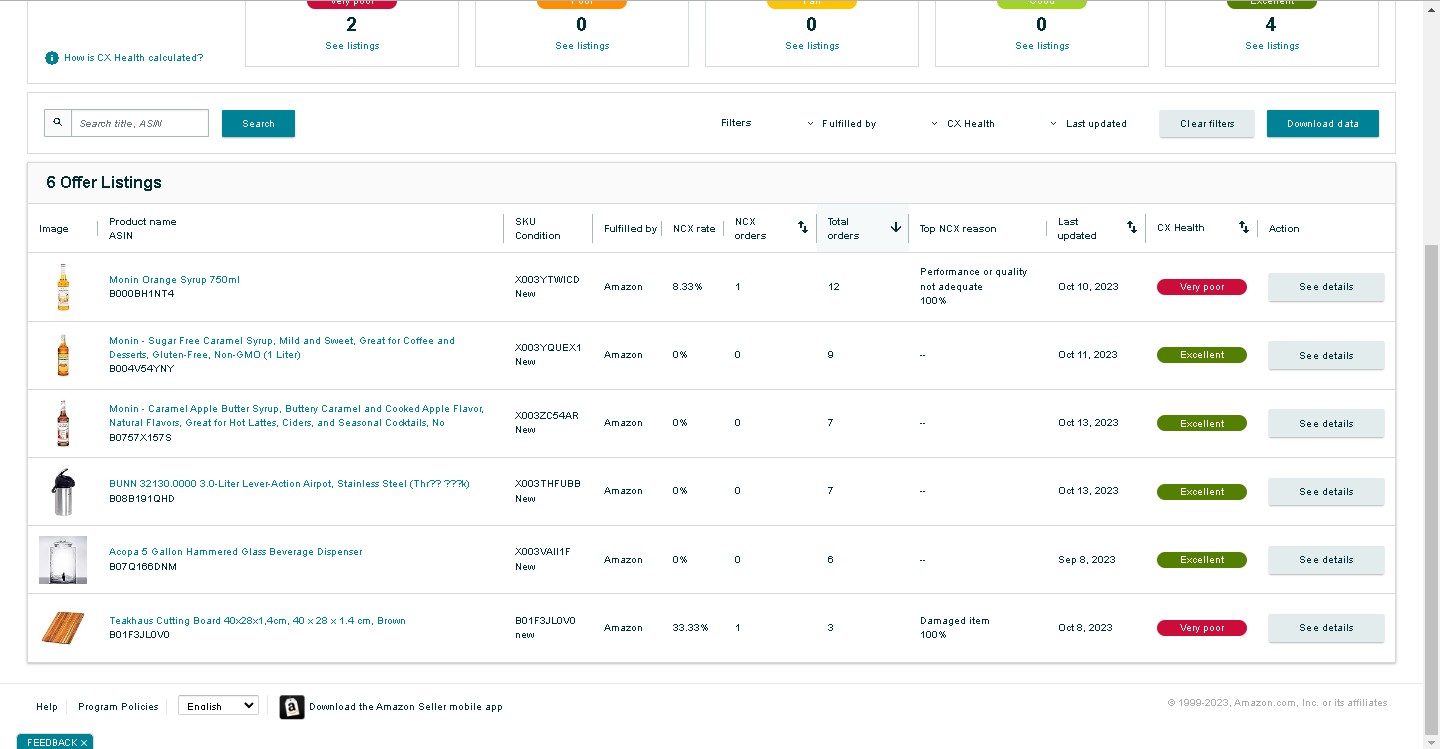Click the 33.33% NCX rate value
This screenshot has width=1440, height=749.
tap(690, 628)
